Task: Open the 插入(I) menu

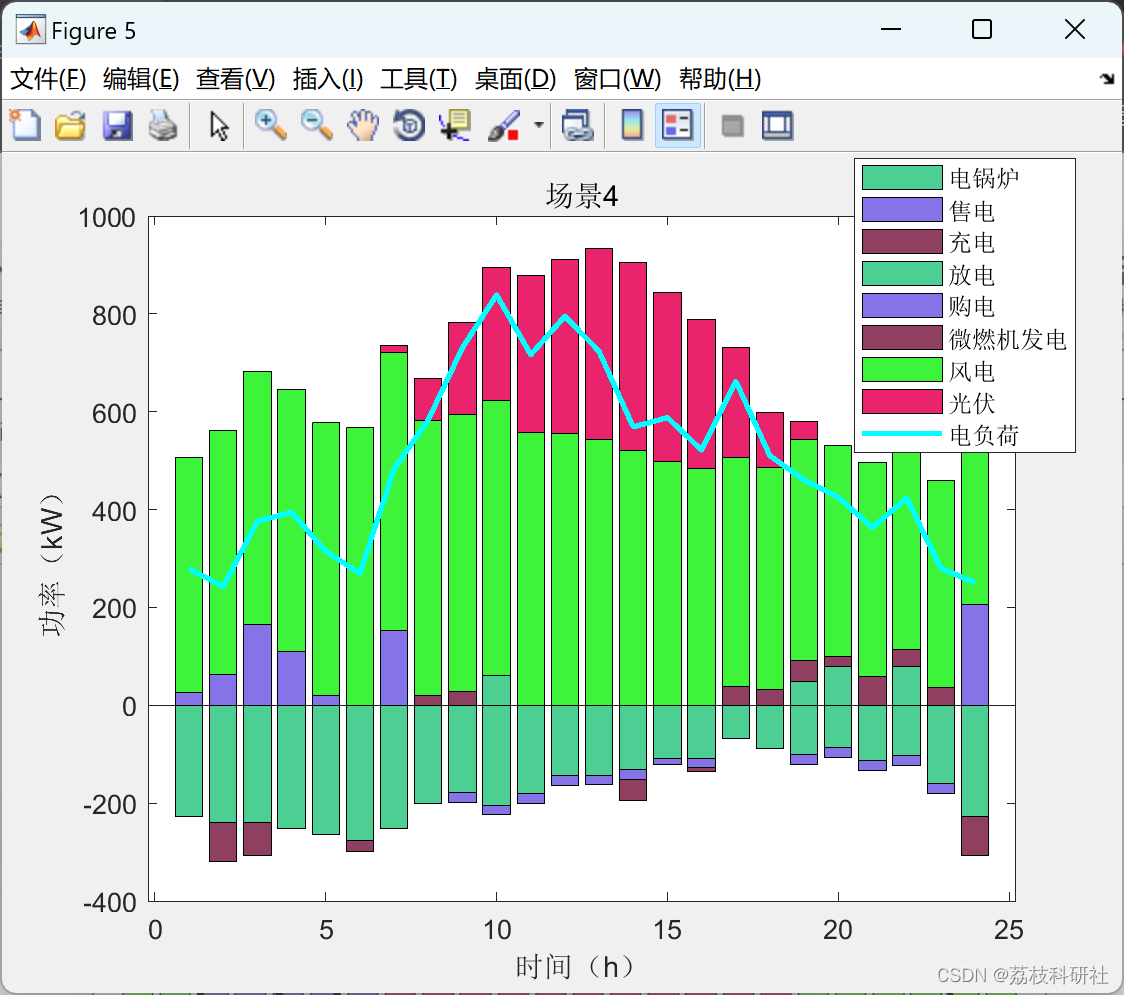Action: pyautogui.click(x=328, y=79)
